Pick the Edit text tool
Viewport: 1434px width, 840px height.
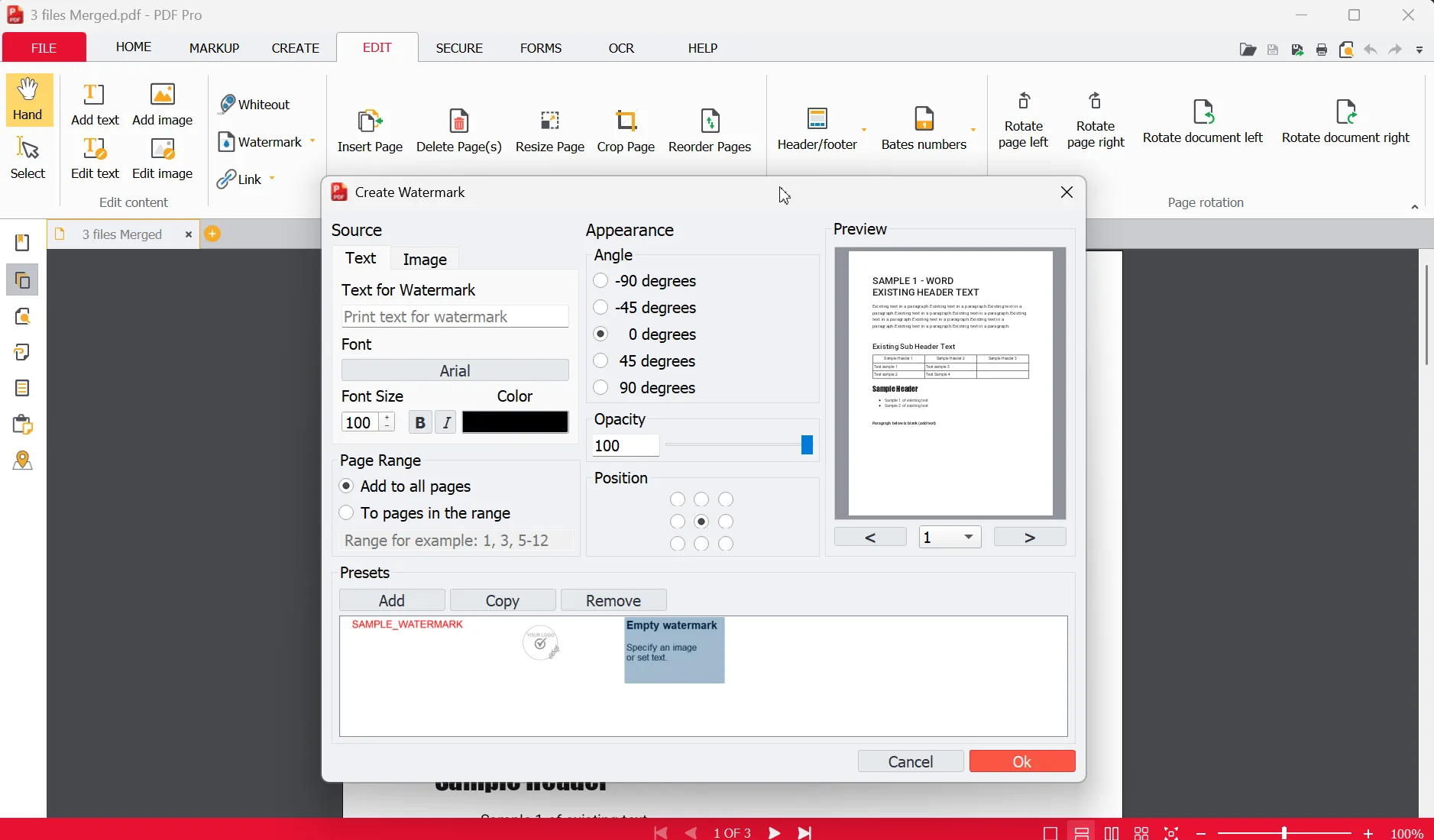pyautogui.click(x=95, y=158)
